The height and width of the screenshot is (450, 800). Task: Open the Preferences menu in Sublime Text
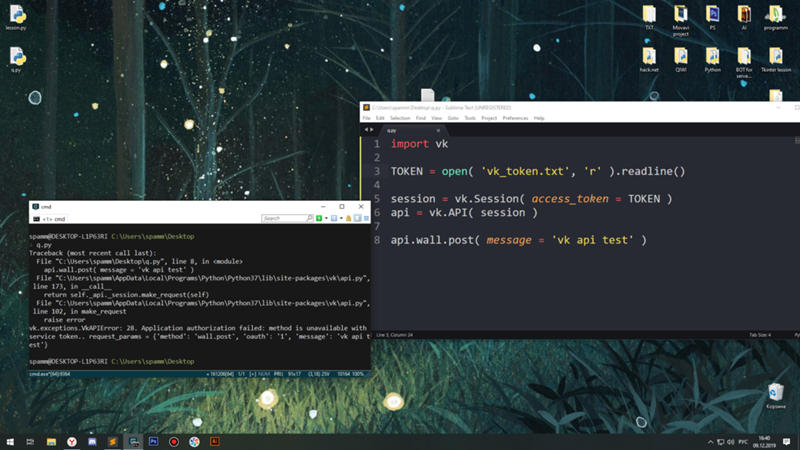(x=515, y=118)
